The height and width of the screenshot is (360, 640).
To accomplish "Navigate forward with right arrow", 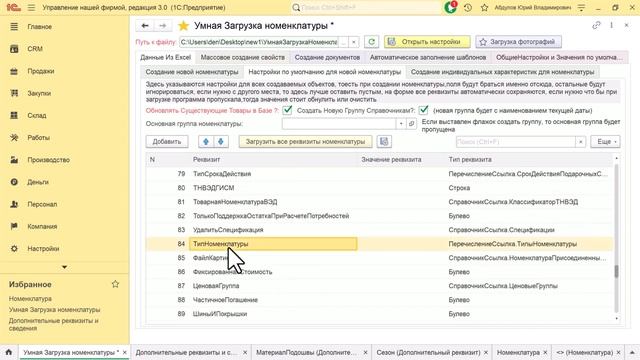I will pyautogui.click(x=162, y=26).
